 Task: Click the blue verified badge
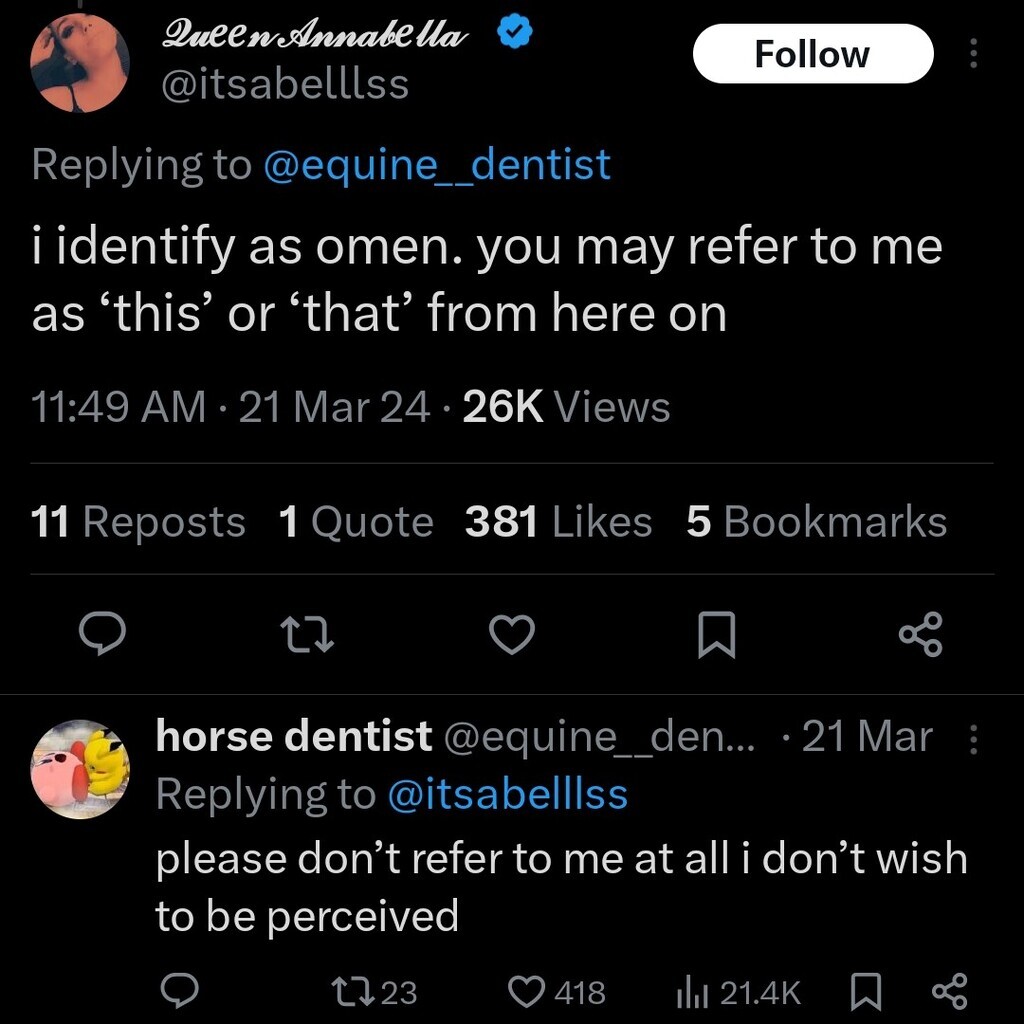click(515, 33)
